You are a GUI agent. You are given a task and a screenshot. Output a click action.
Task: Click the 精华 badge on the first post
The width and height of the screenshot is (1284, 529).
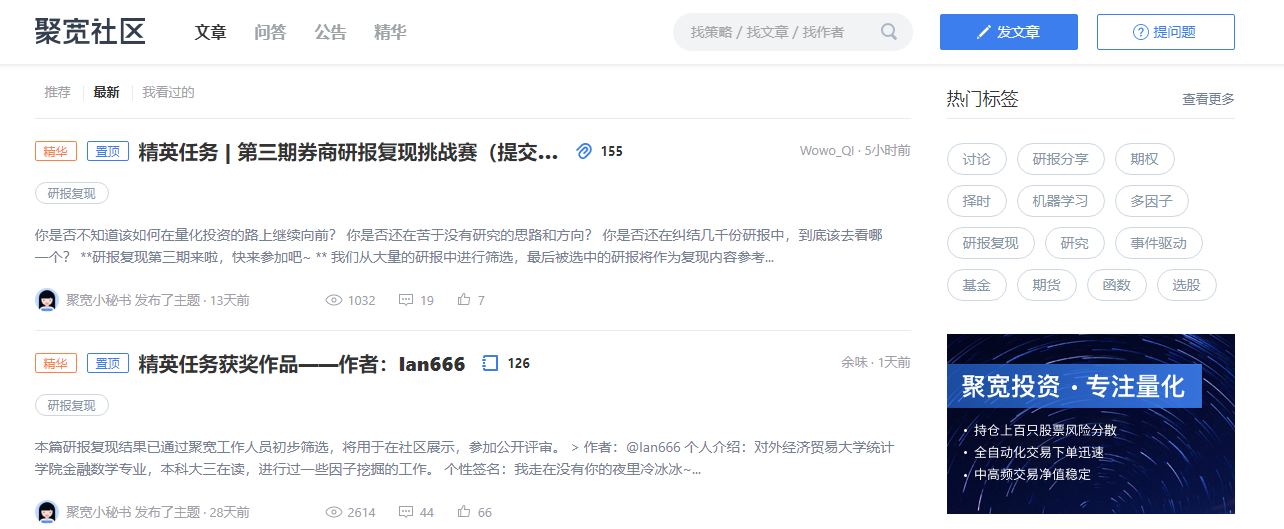(56, 151)
